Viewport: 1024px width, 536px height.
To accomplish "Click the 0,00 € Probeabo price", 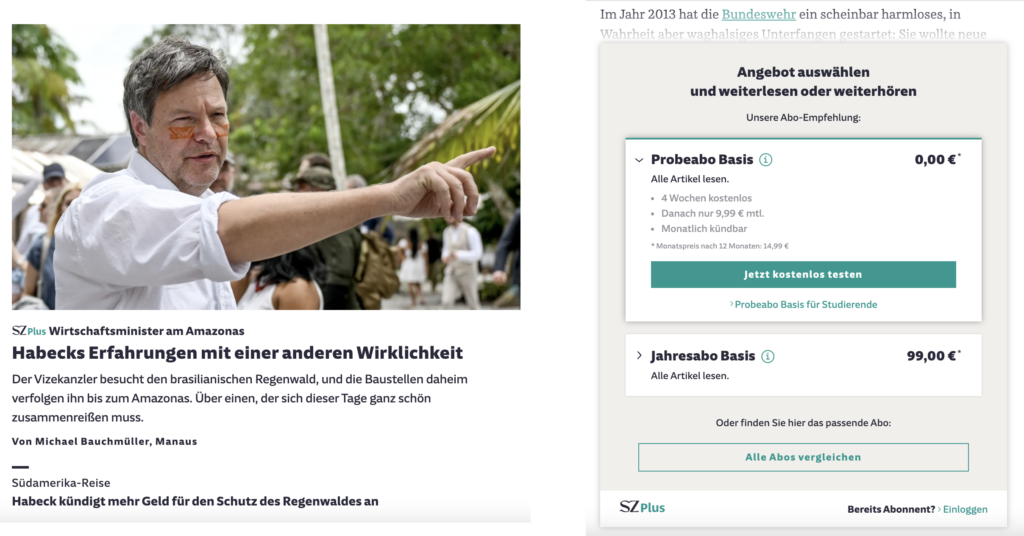I will click(936, 159).
